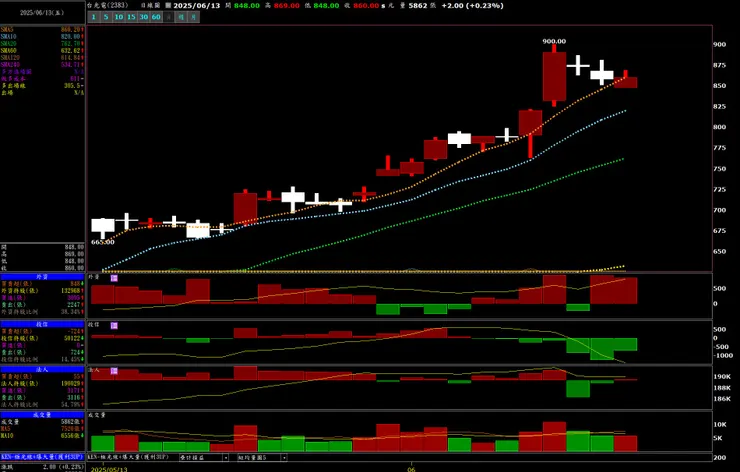Image resolution: width=740 pixels, height=472 pixels.
Task: Select the 5-minute timeframe button
Action: pos(106,17)
